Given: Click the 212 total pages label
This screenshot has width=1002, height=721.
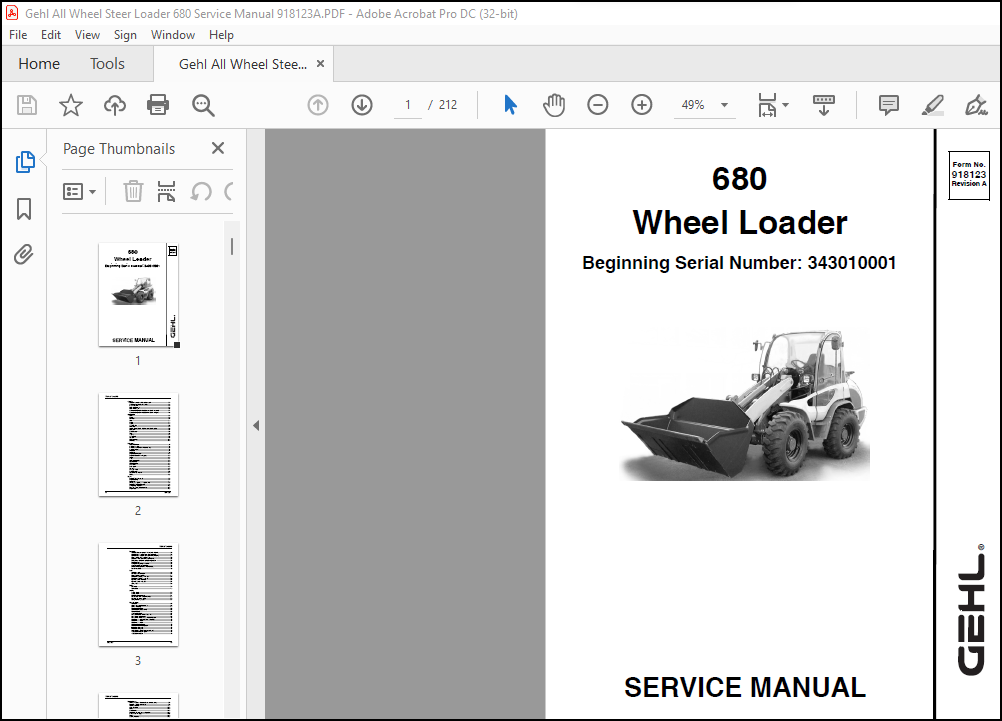Looking at the screenshot, I should click(x=447, y=105).
